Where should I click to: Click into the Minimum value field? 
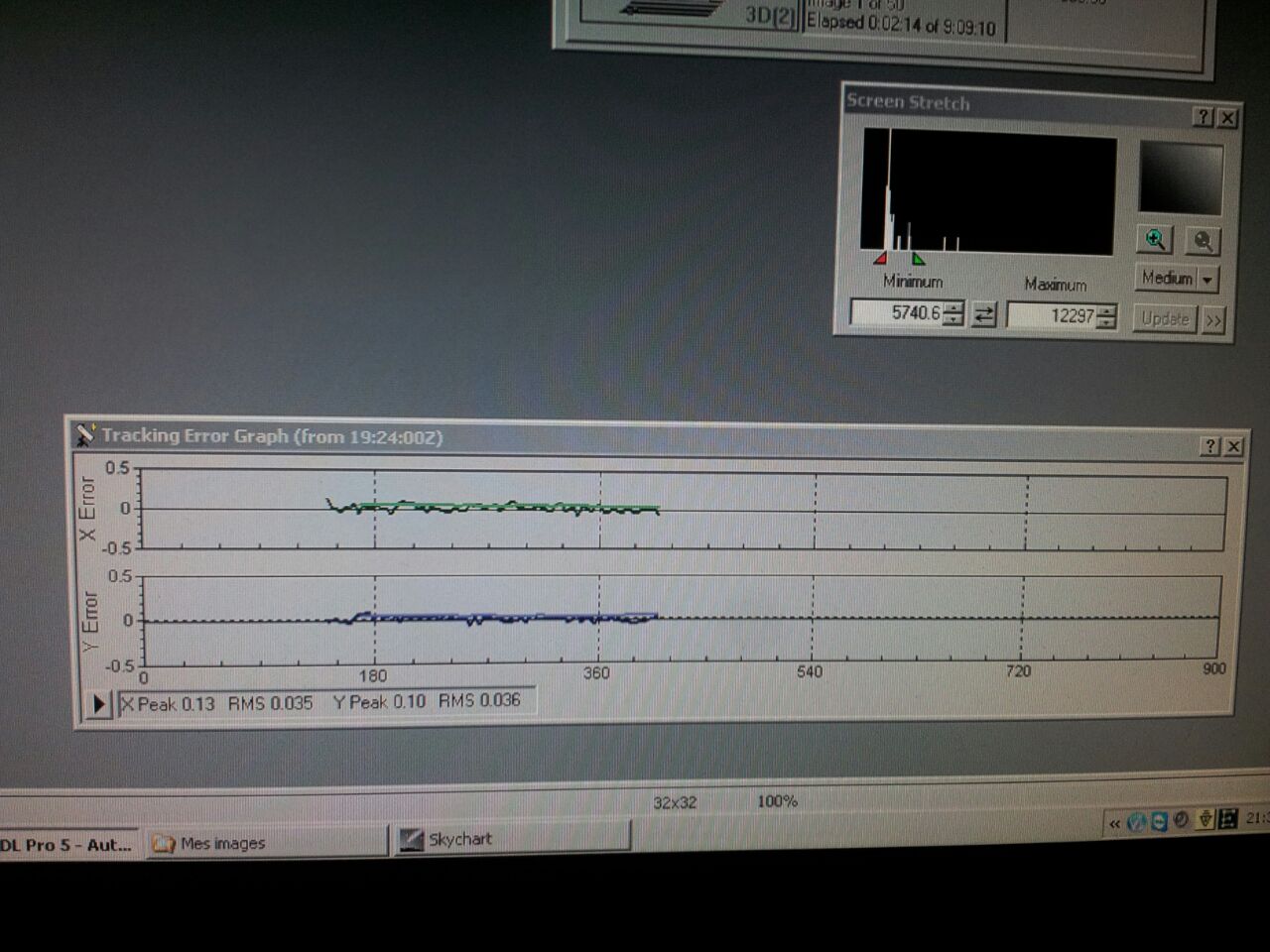897,313
